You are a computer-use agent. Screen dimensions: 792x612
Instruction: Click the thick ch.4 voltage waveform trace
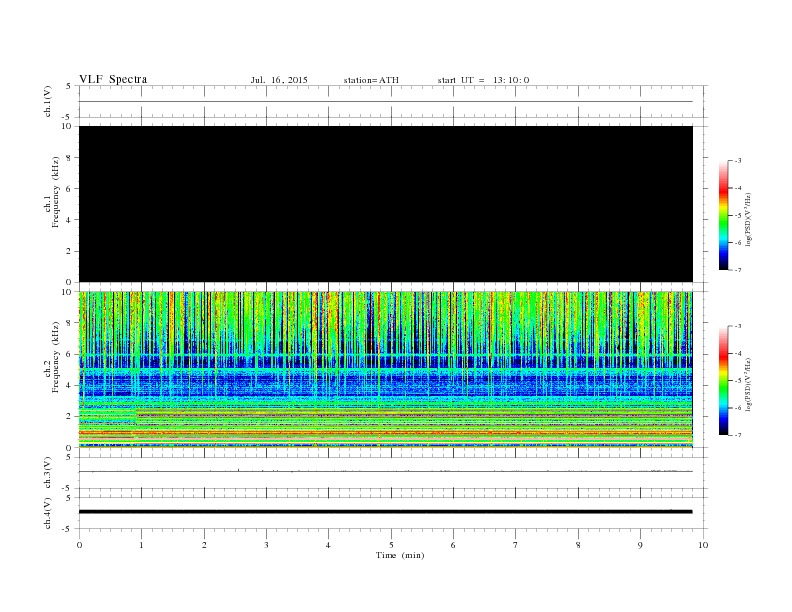(x=386, y=512)
